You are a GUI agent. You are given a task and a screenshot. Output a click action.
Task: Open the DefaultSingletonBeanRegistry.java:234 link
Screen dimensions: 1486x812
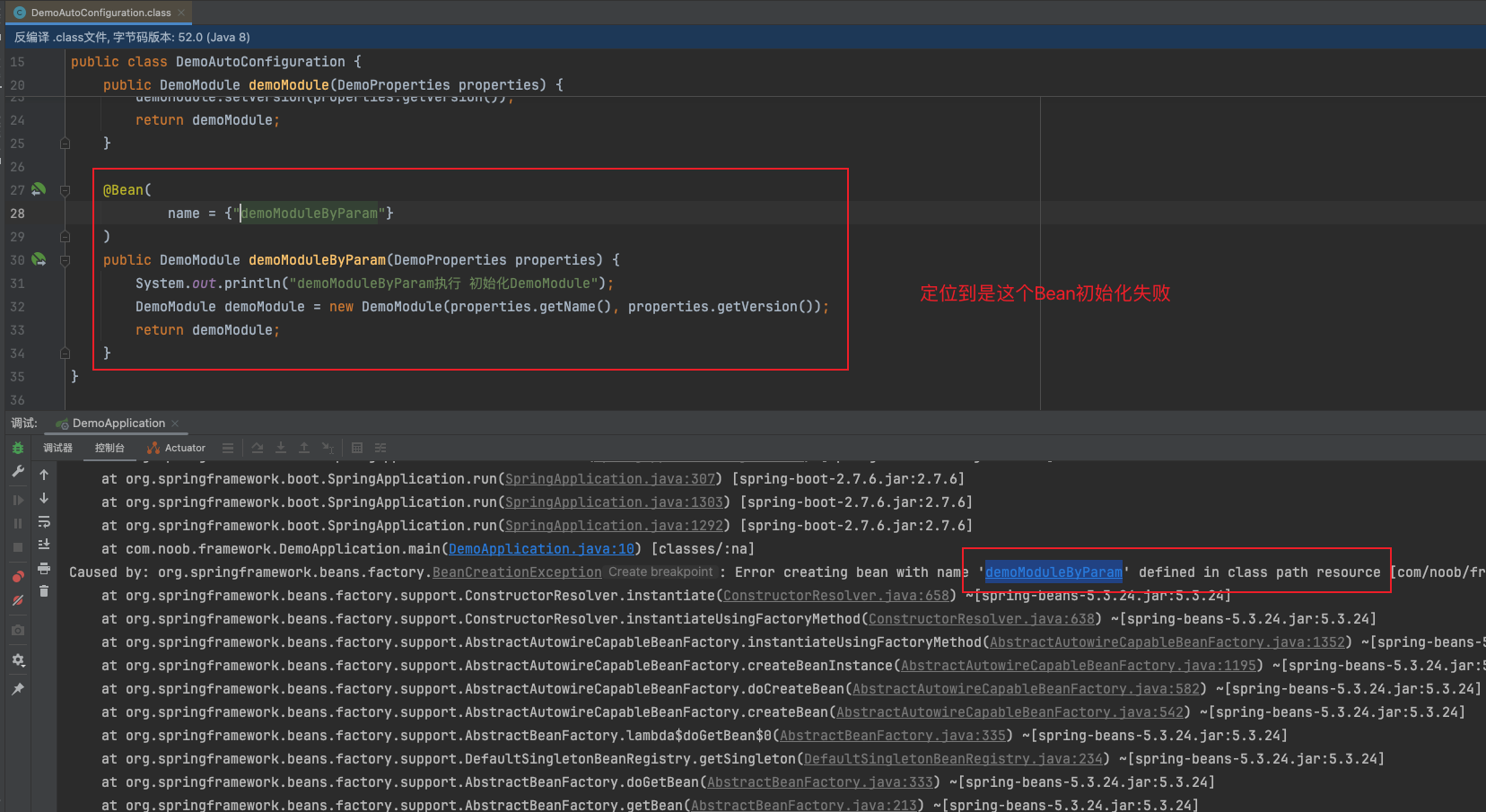coord(953,759)
